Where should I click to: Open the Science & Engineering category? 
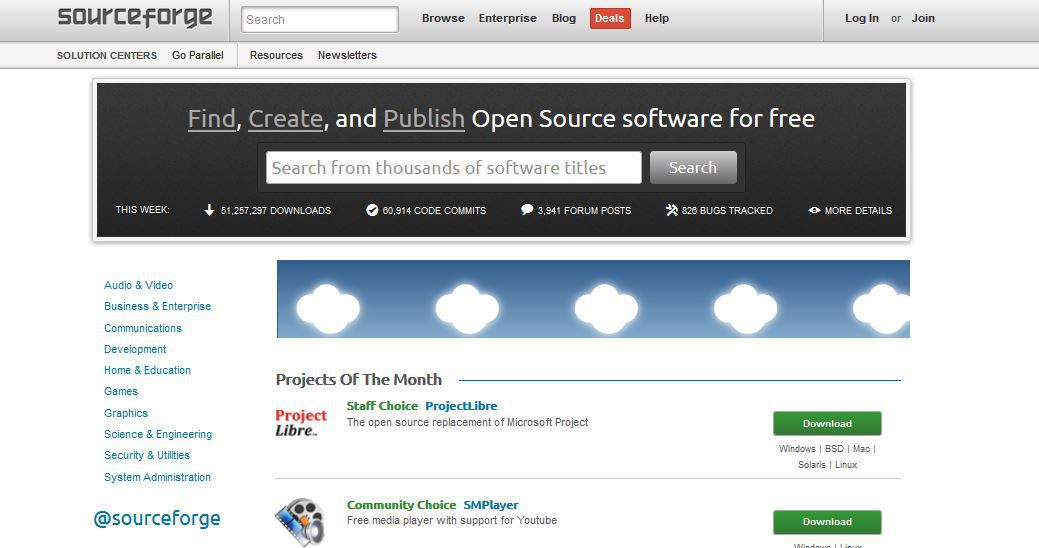[158, 434]
